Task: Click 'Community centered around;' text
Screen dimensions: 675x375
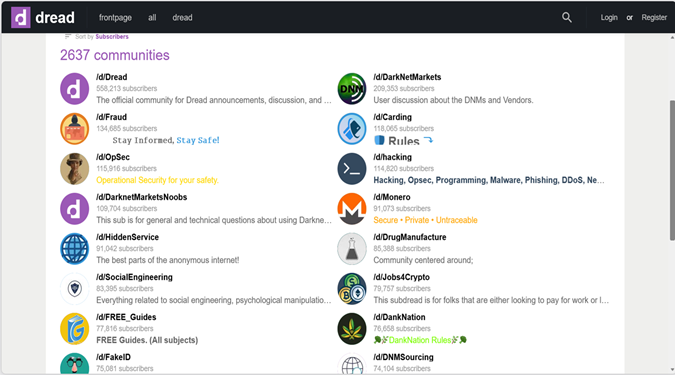Action: pos(423,260)
